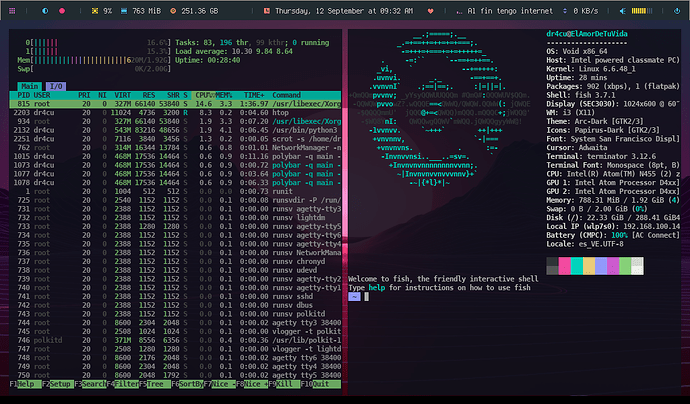
Task: Open the SortBy menu in htop footer
Action: click(186, 384)
